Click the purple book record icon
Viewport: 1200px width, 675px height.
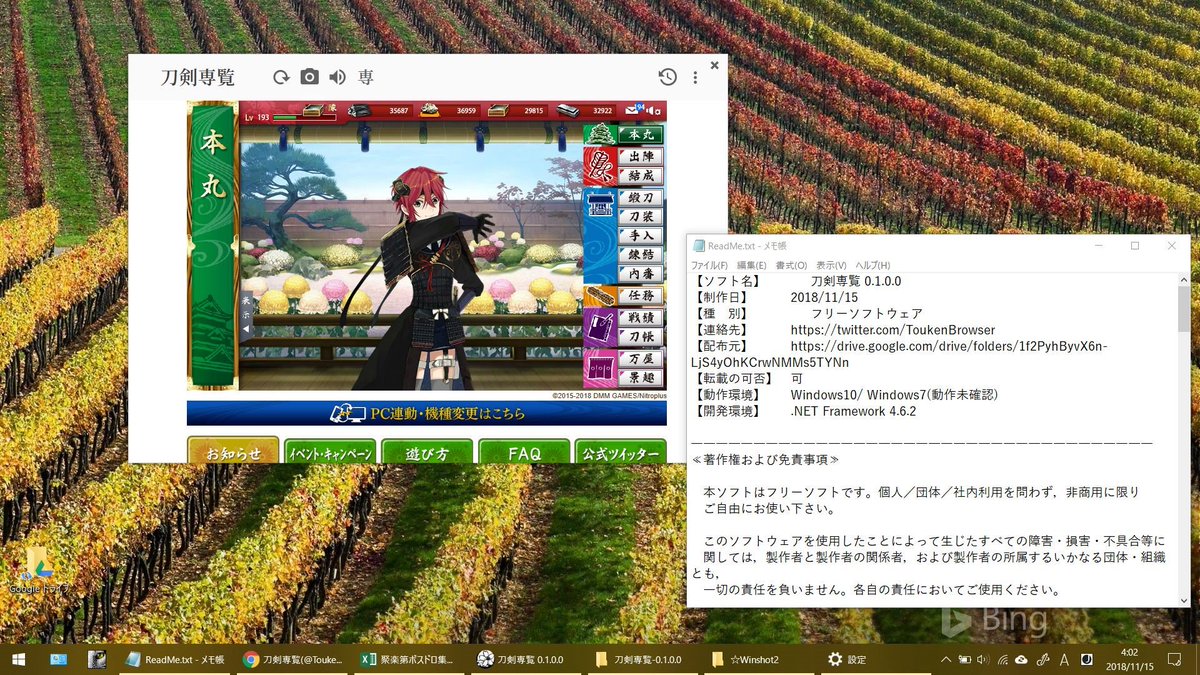pos(600,327)
